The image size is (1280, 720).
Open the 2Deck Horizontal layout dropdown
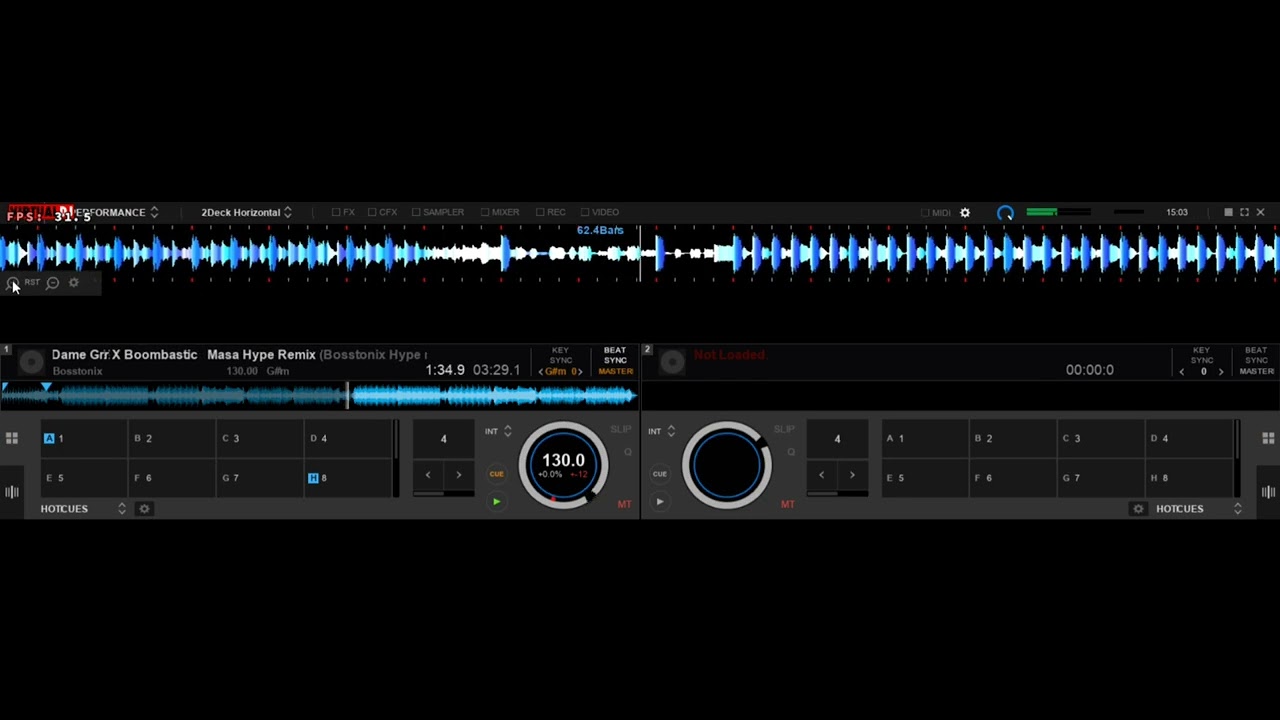tap(246, 212)
